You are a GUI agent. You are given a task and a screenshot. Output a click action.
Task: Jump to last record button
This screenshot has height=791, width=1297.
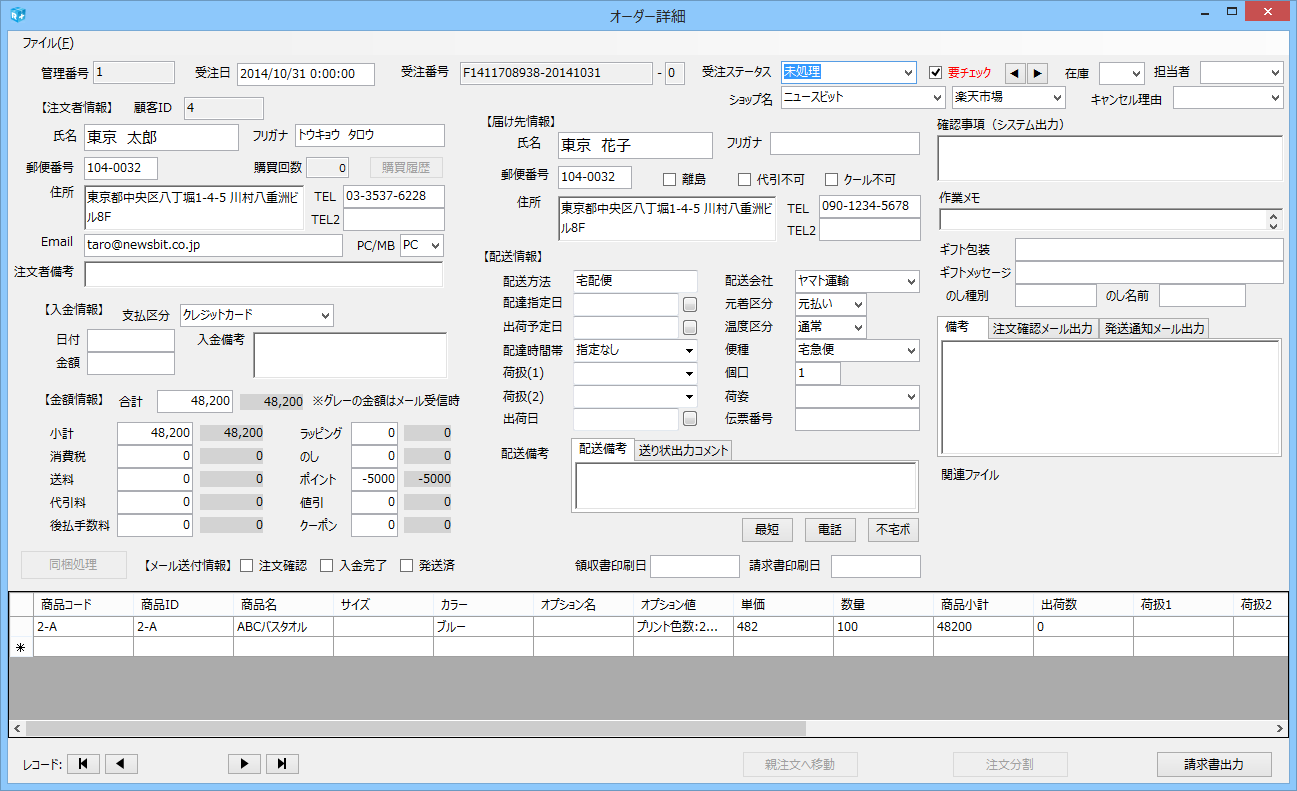pyautogui.click(x=282, y=764)
